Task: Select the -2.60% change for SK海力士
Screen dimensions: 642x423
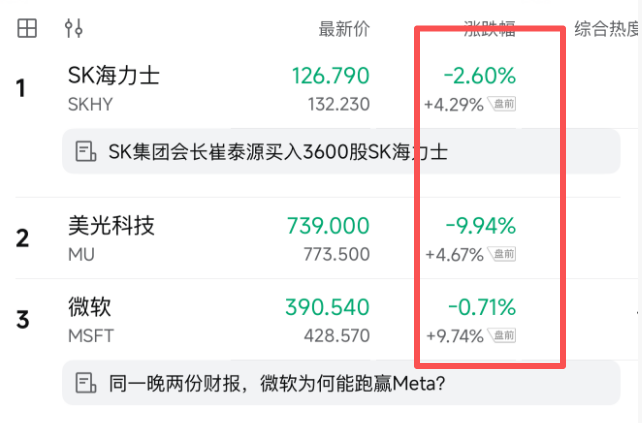Action: tap(480, 76)
